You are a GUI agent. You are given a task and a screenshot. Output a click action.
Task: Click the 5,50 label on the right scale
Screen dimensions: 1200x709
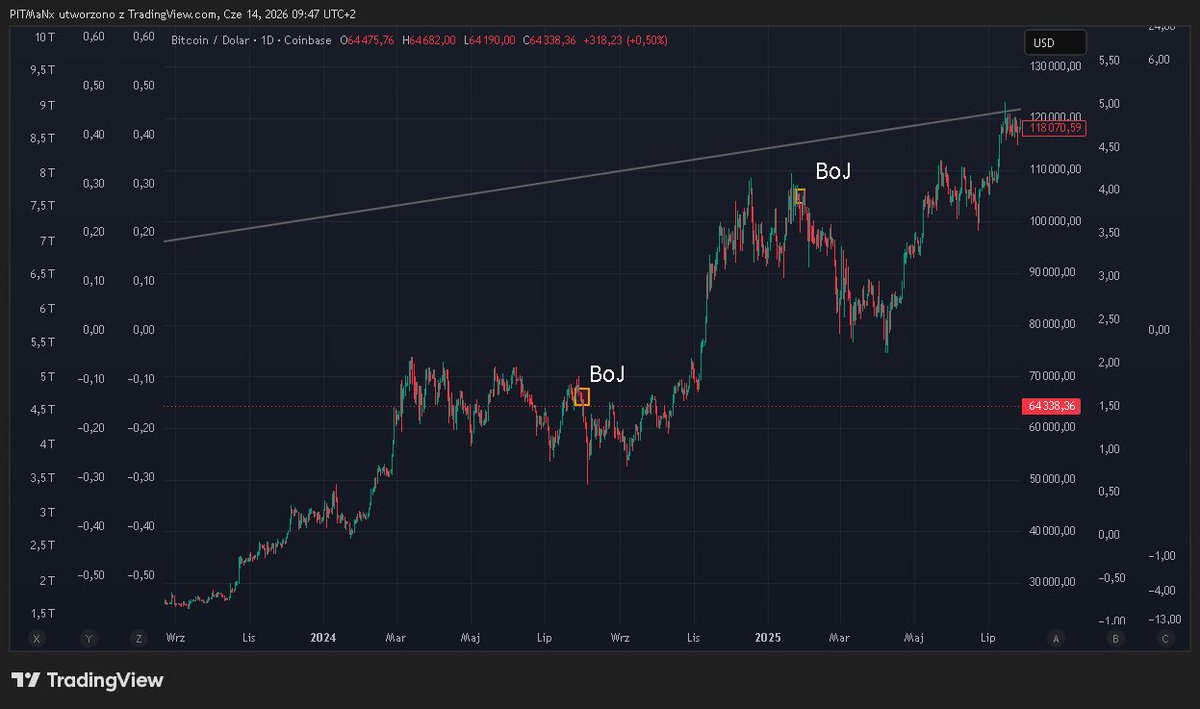[1111, 60]
